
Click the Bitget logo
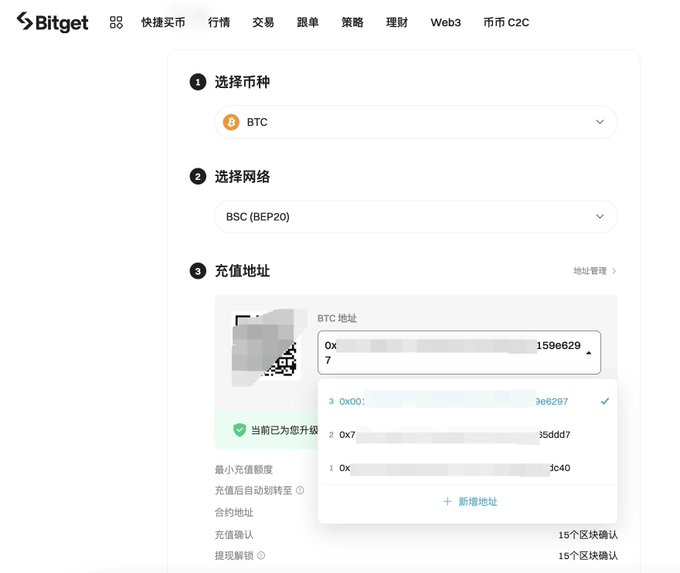[x=52, y=22]
